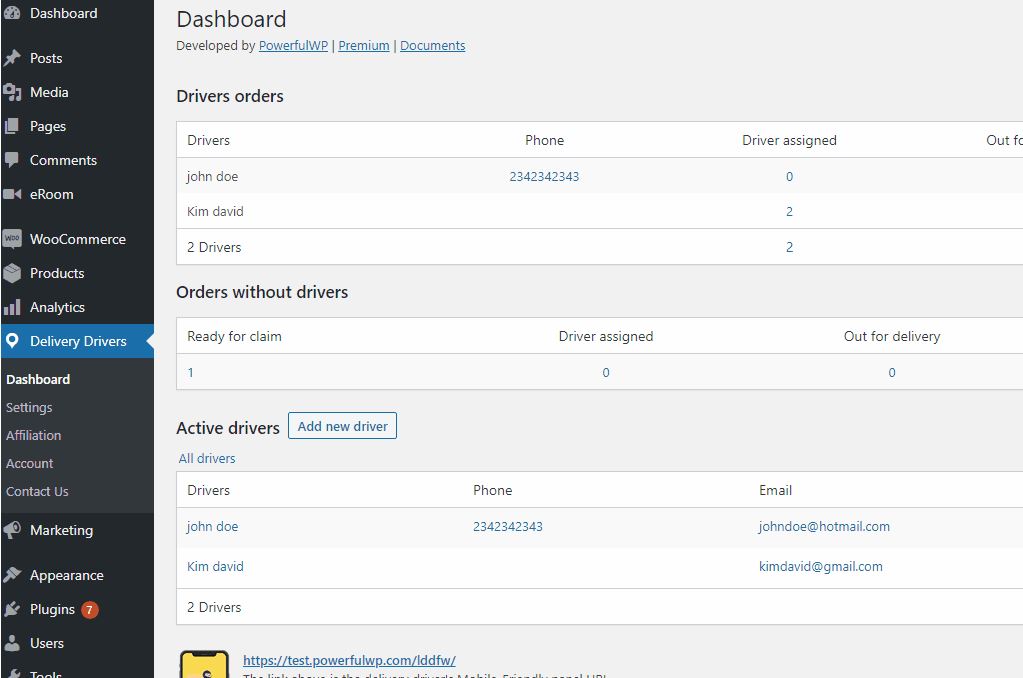Open the Documents link
1023x678 pixels.
[x=433, y=46]
